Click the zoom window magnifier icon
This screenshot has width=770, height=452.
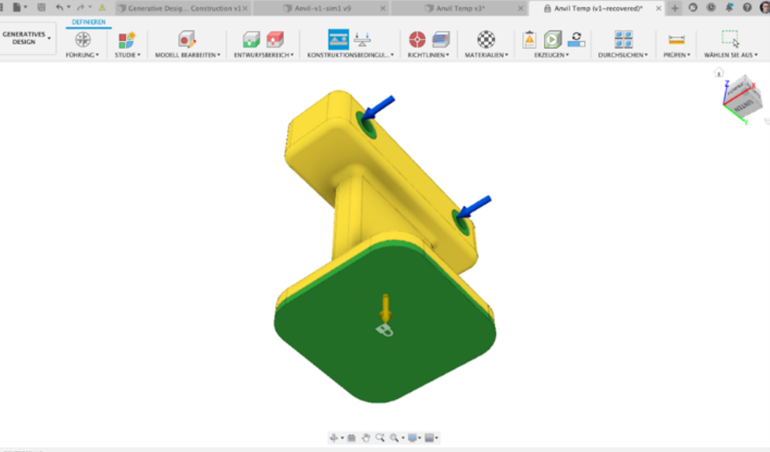pos(380,438)
